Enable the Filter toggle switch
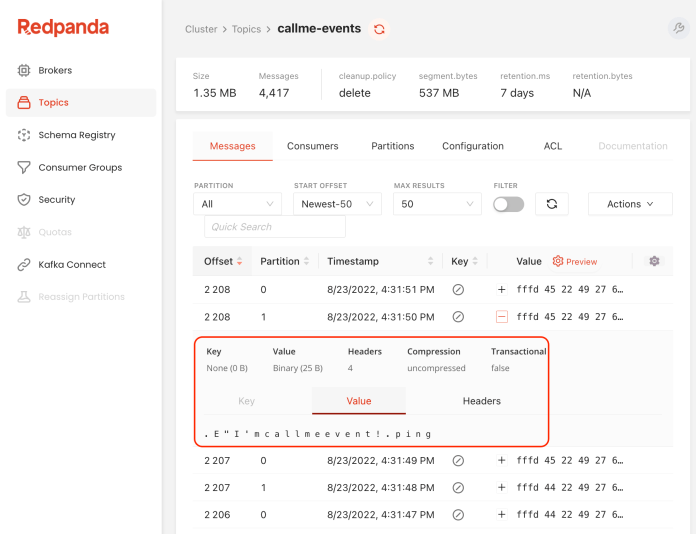This screenshot has height=534, width=696. coord(508,204)
